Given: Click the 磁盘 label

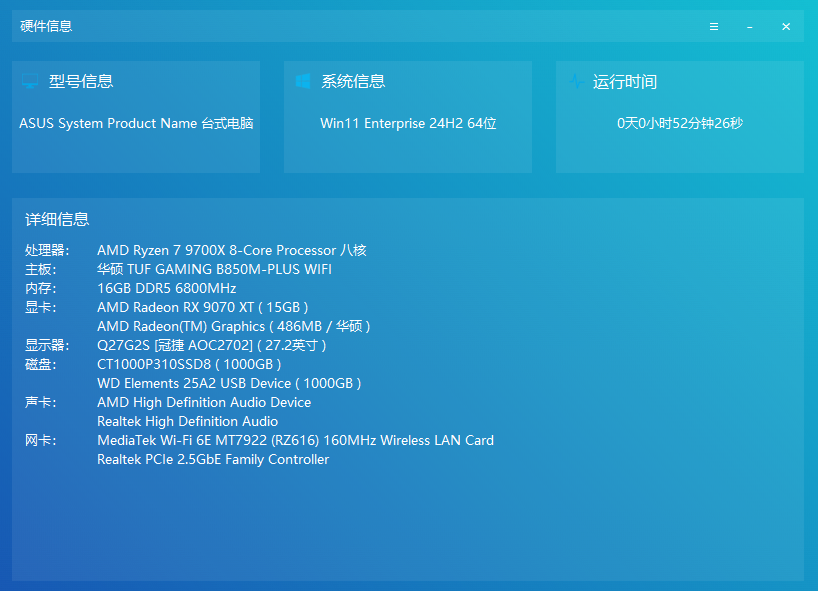Looking at the screenshot, I should 41,365.
